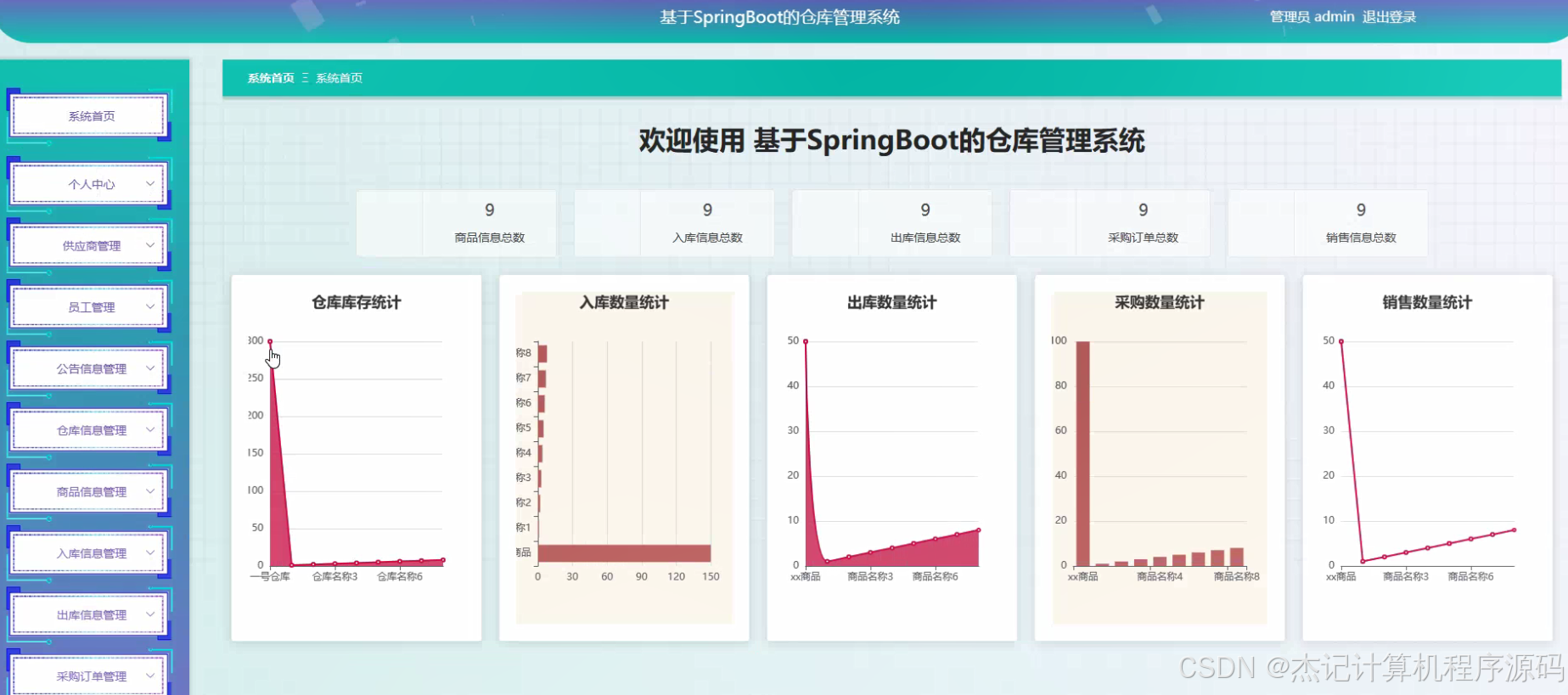Expand the 入库信息管理 chevron arrow
The height and width of the screenshot is (695, 1568).
point(150,552)
